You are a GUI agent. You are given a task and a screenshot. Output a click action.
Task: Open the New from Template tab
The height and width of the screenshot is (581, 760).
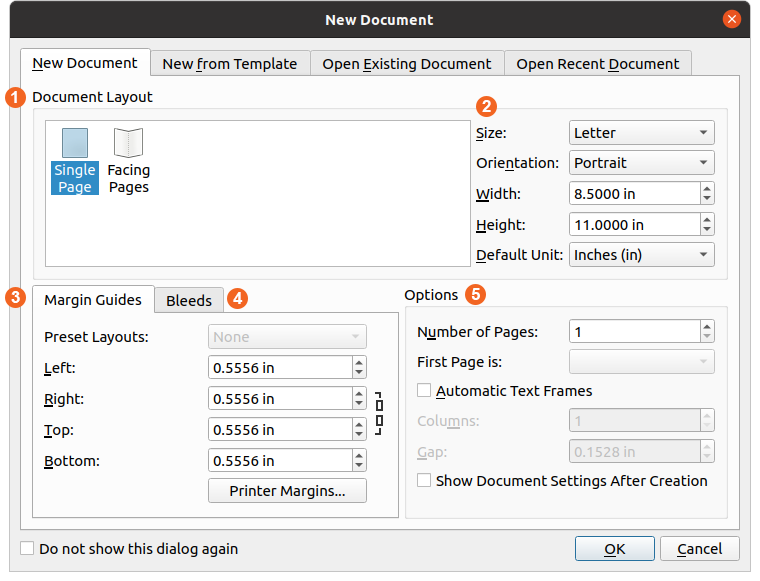pyautogui.click(x=230, y=64)
